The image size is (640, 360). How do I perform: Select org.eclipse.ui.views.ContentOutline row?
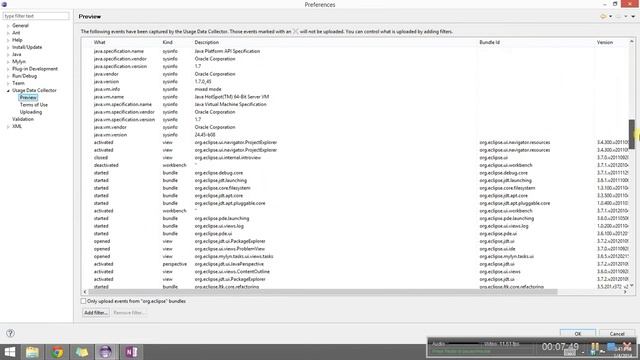tap(355, 272)
